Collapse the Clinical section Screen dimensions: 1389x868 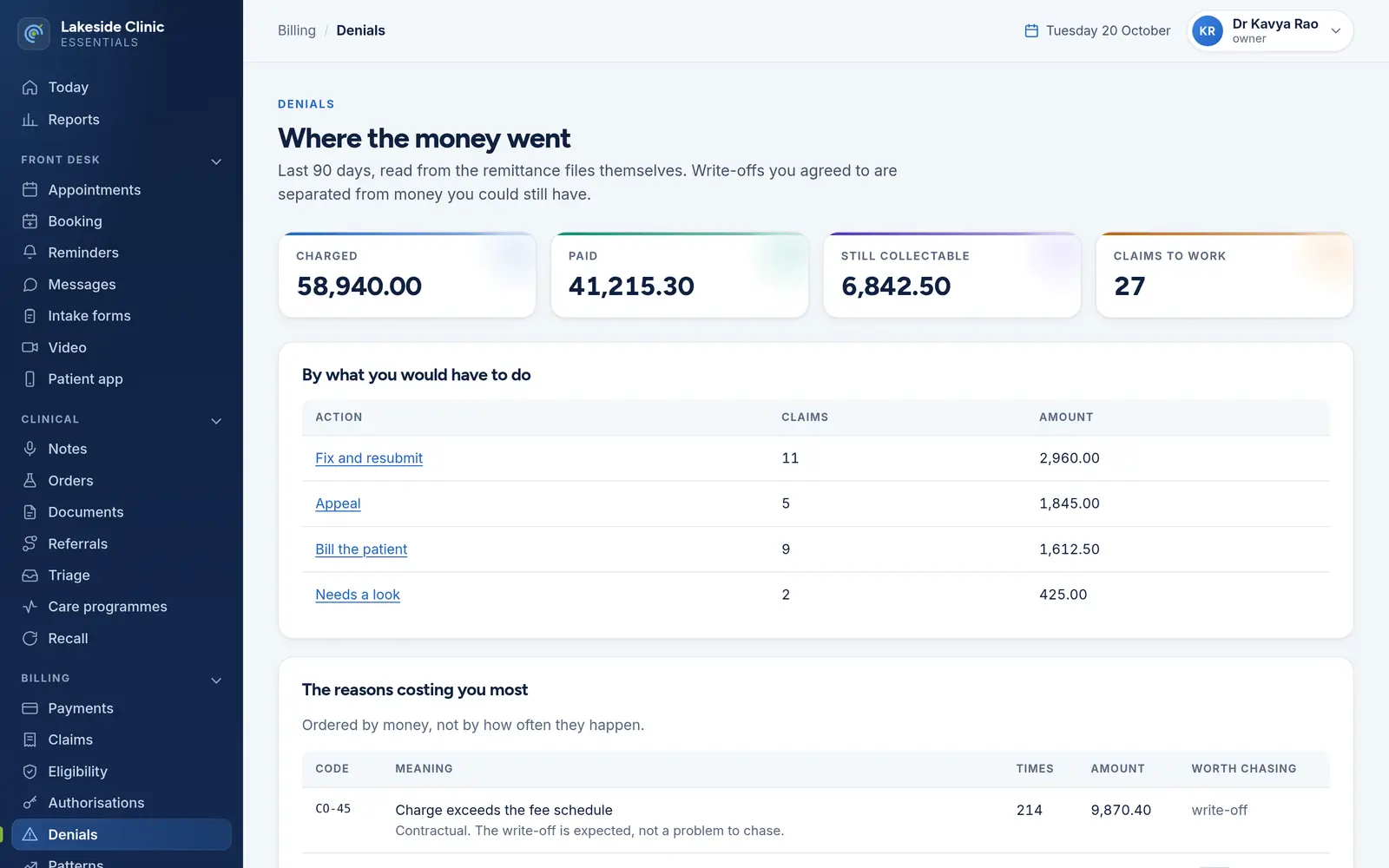click(216, 420)
